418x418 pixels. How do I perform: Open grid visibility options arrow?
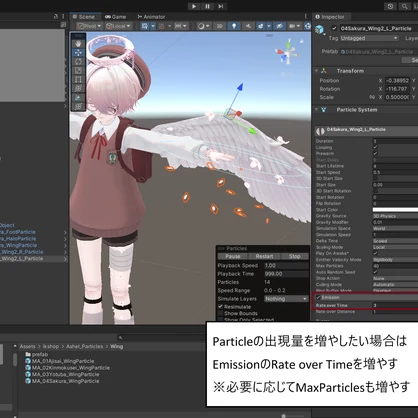pos(153,26)
